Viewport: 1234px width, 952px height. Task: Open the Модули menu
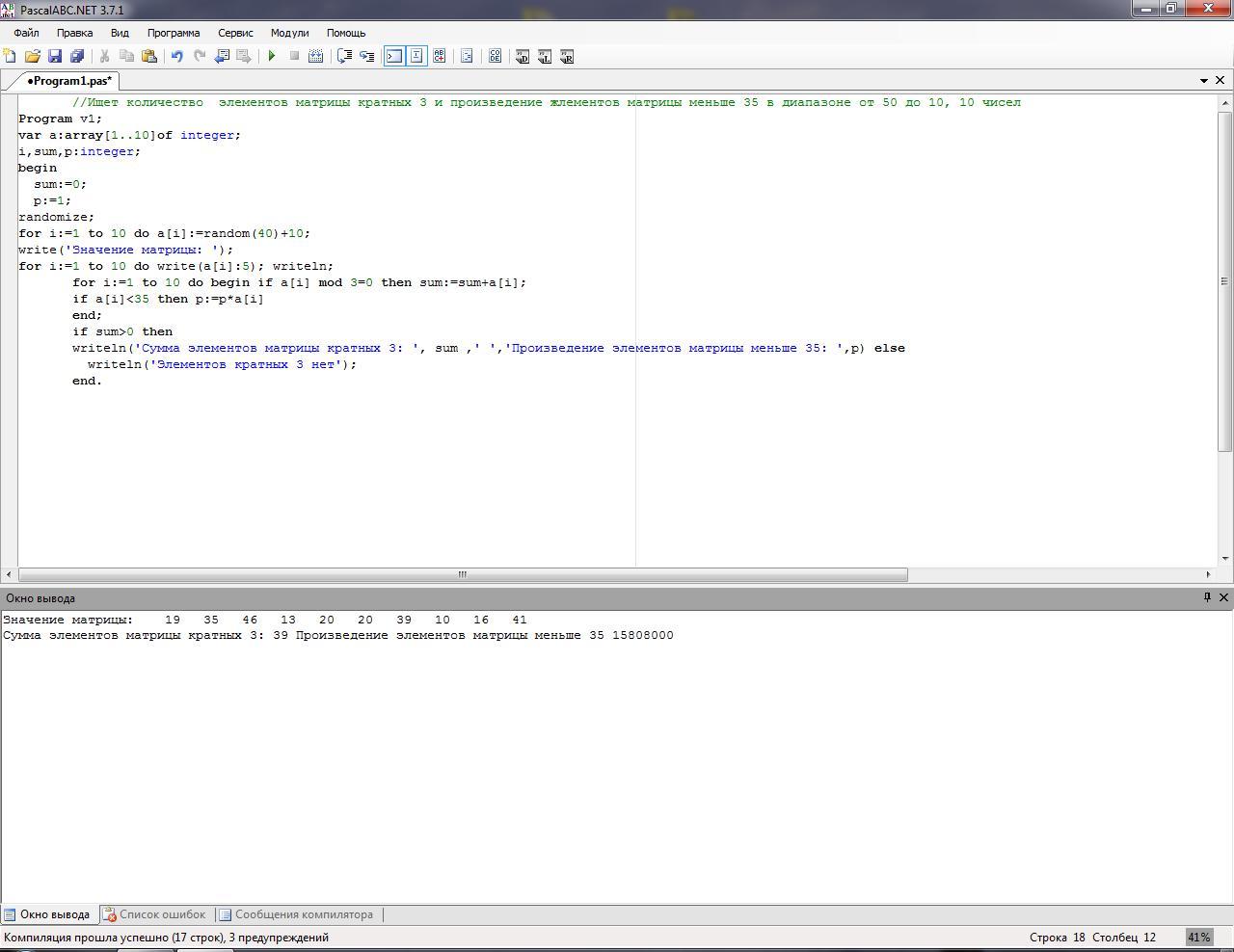[x=289, y=33]
